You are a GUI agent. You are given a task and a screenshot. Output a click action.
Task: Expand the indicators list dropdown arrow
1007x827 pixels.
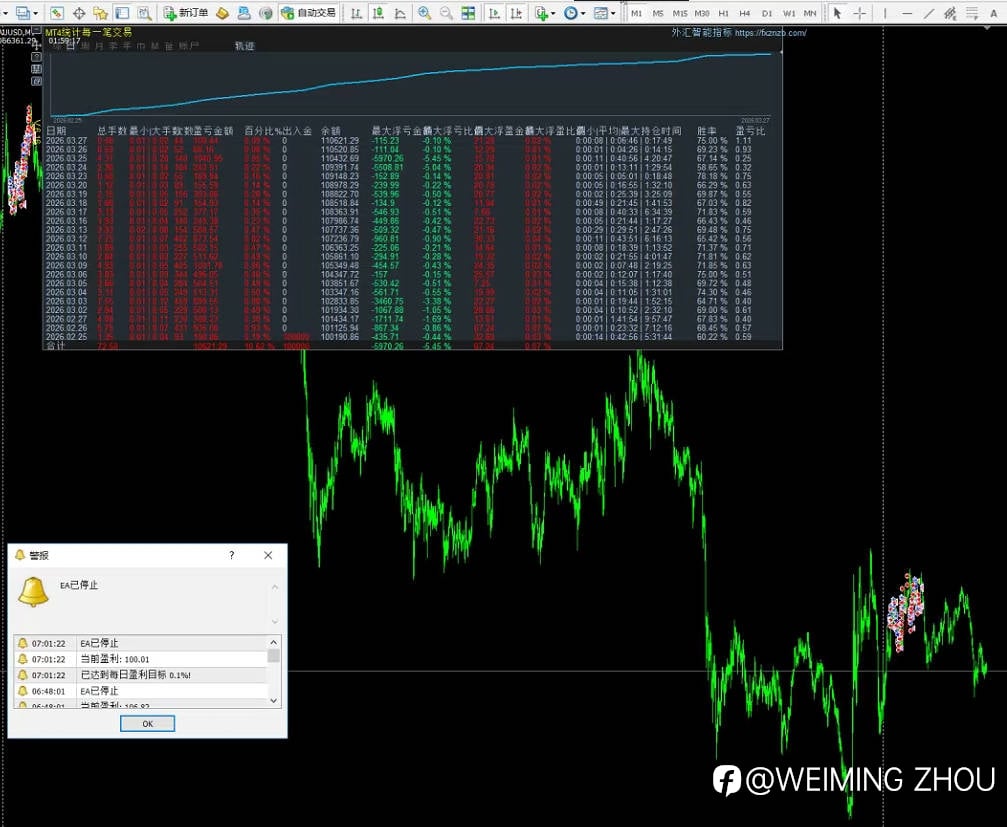[x=553, y=13]
